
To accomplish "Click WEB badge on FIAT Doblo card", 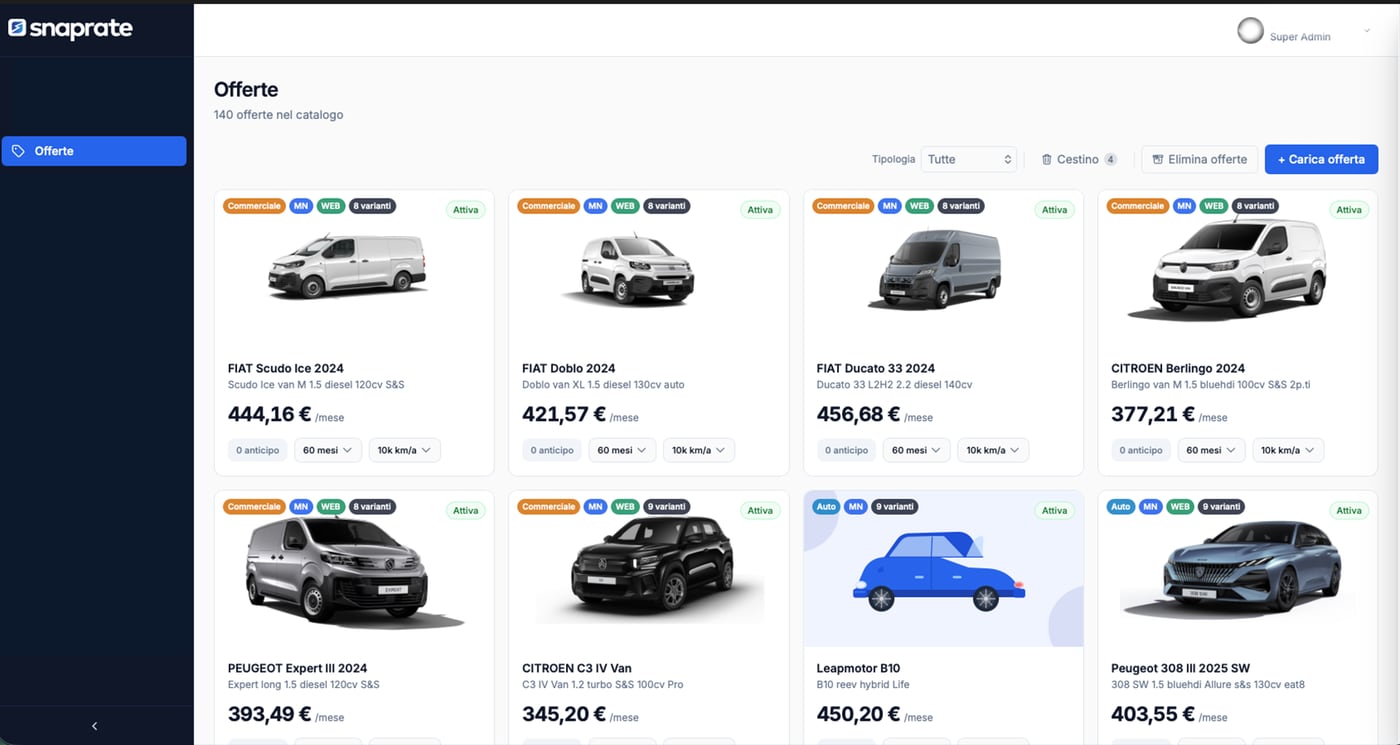I will point(625,206).
